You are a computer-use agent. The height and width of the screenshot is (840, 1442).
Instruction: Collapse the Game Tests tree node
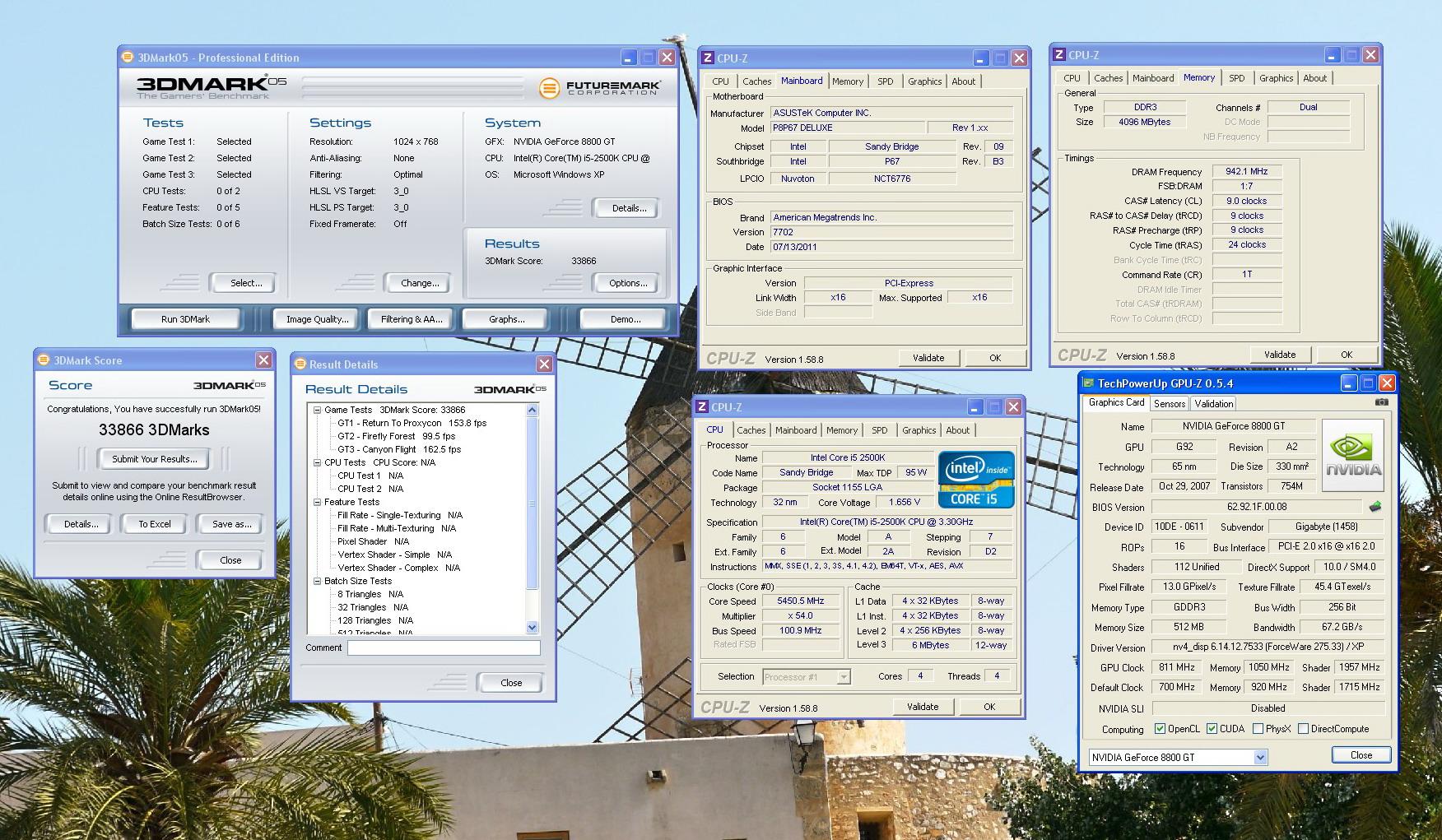coord(317,410)
